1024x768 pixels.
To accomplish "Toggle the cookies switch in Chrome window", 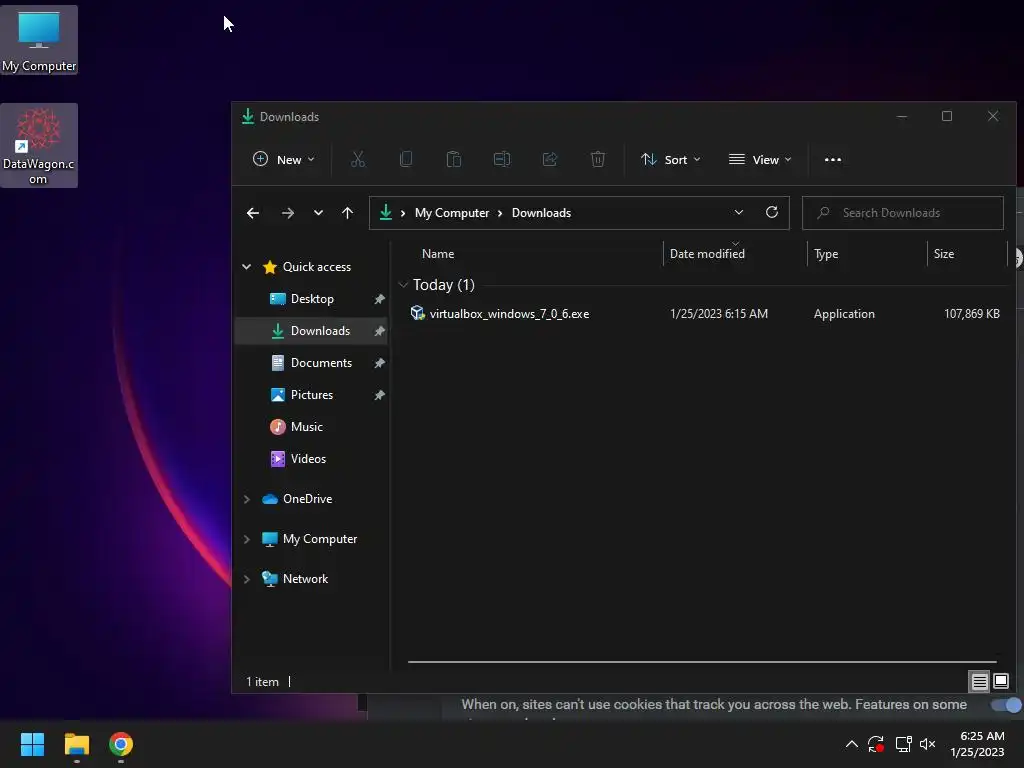I will pyautogui.click(x=1007, y=705).
